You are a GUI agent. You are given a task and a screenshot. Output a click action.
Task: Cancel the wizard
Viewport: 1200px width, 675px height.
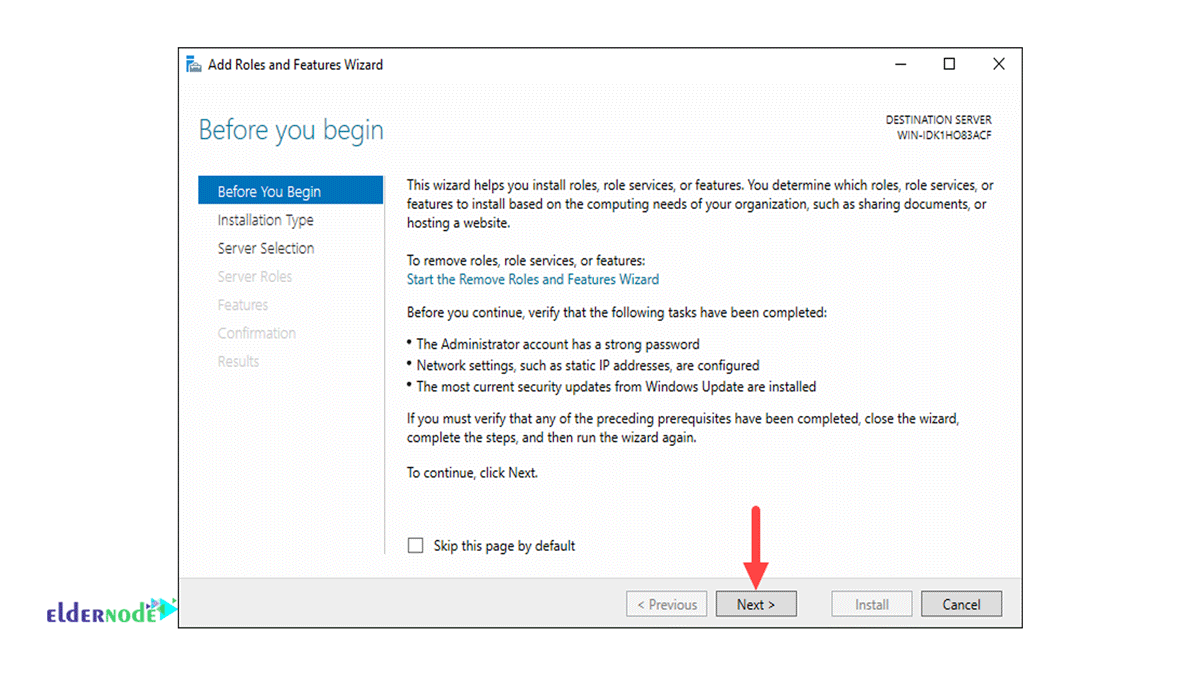960,604
